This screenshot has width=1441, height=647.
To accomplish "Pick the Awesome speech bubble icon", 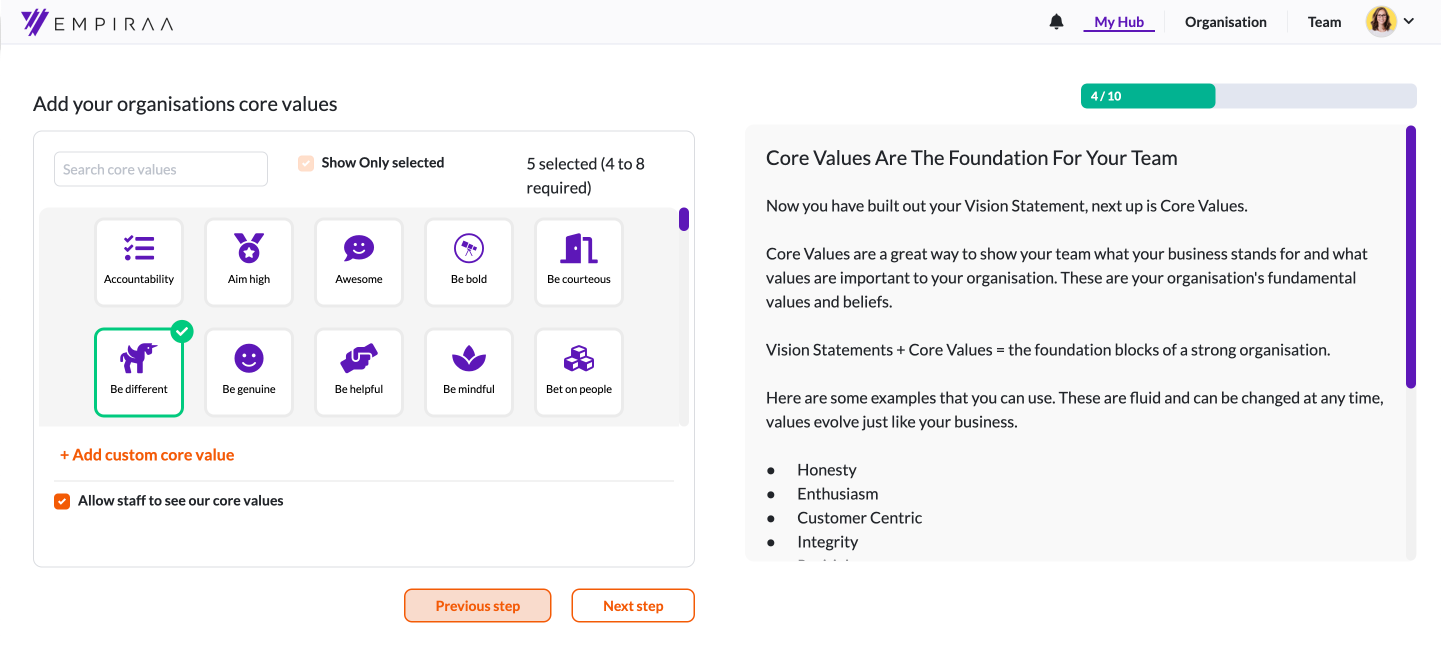I will pyautogui.click(x=359, y=250).
